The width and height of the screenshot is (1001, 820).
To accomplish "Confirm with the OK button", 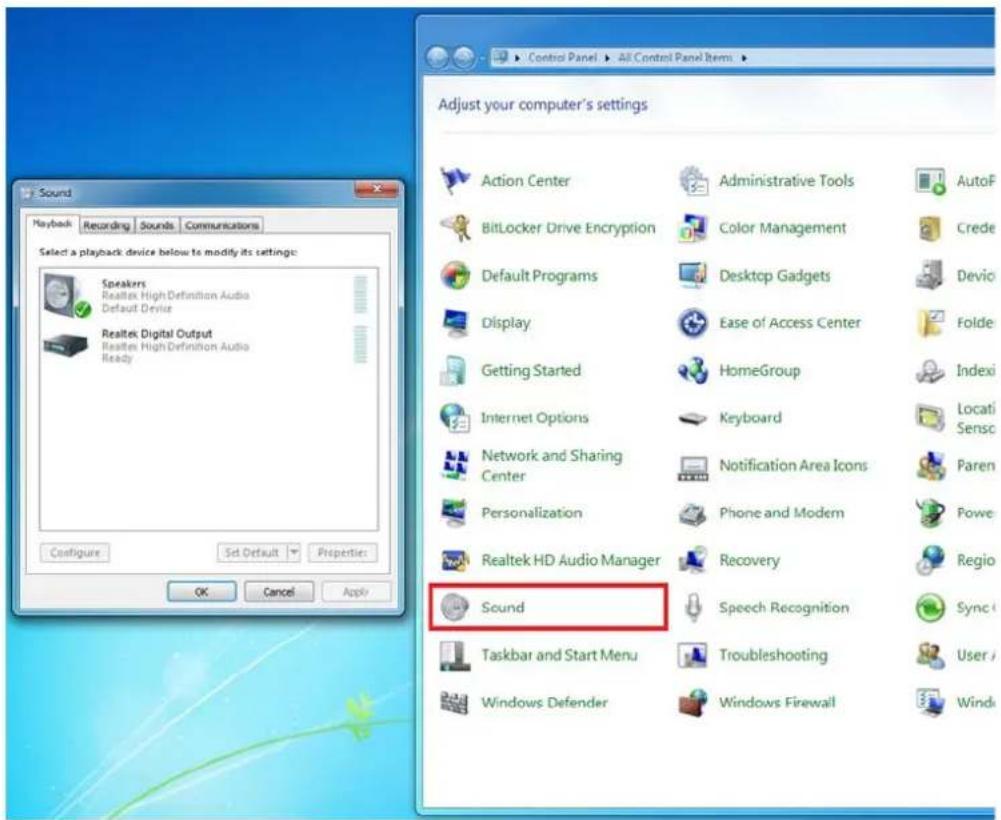I will pos(202,592).
